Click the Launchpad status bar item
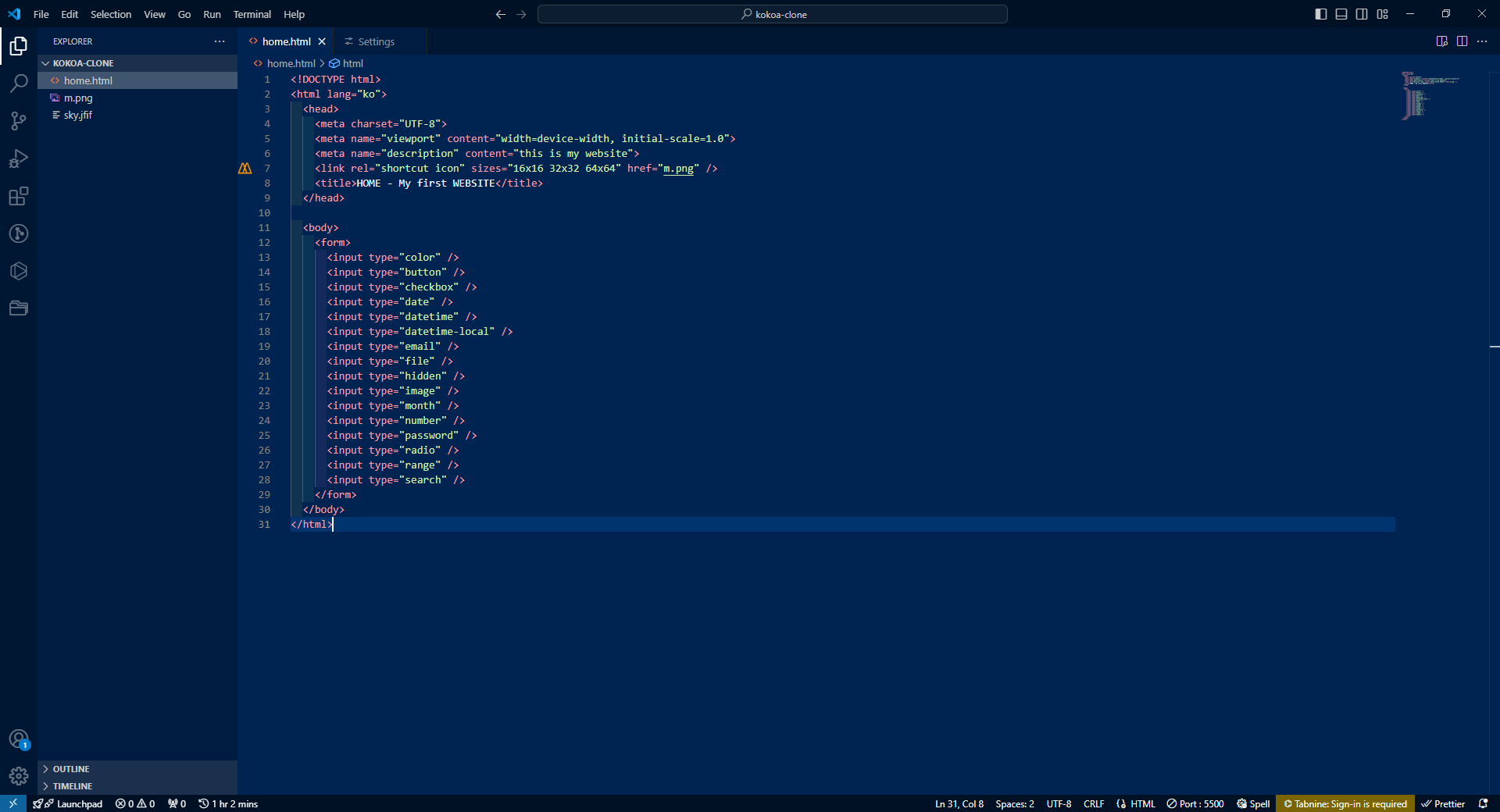1500x812 pixels. click(69, 803)
